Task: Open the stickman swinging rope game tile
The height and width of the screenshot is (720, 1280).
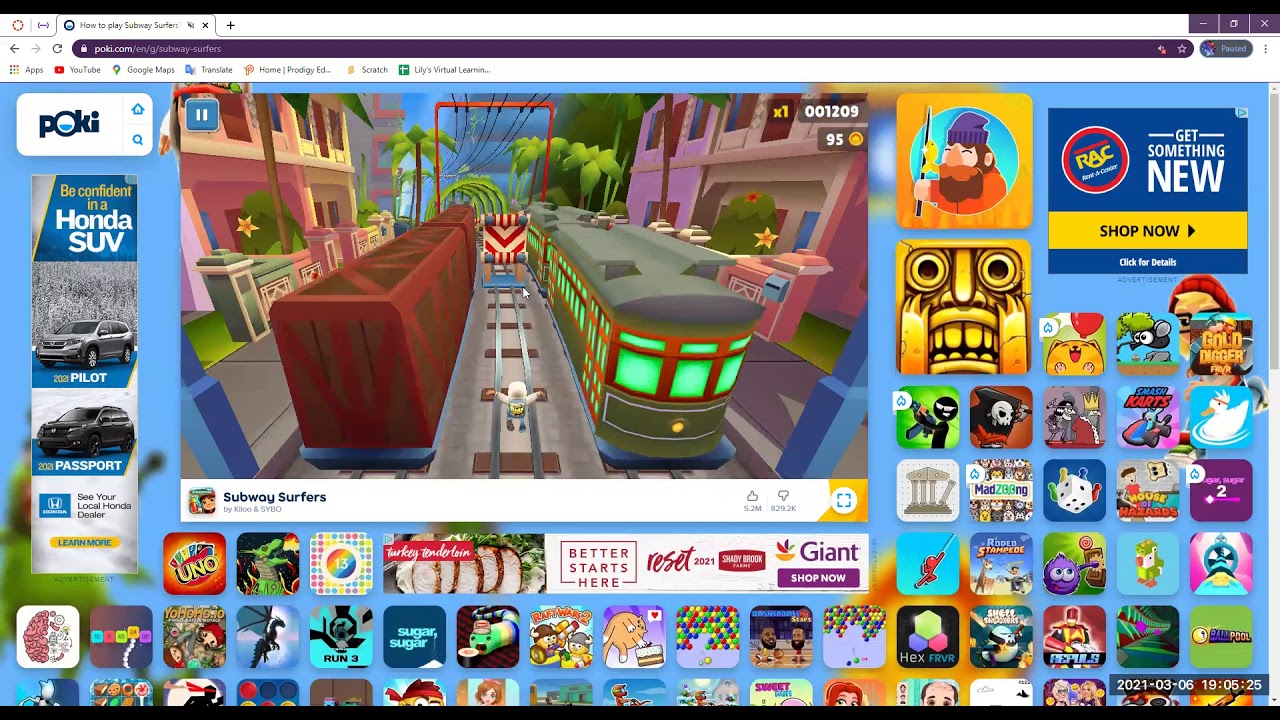Action: (x=928, y=563)
